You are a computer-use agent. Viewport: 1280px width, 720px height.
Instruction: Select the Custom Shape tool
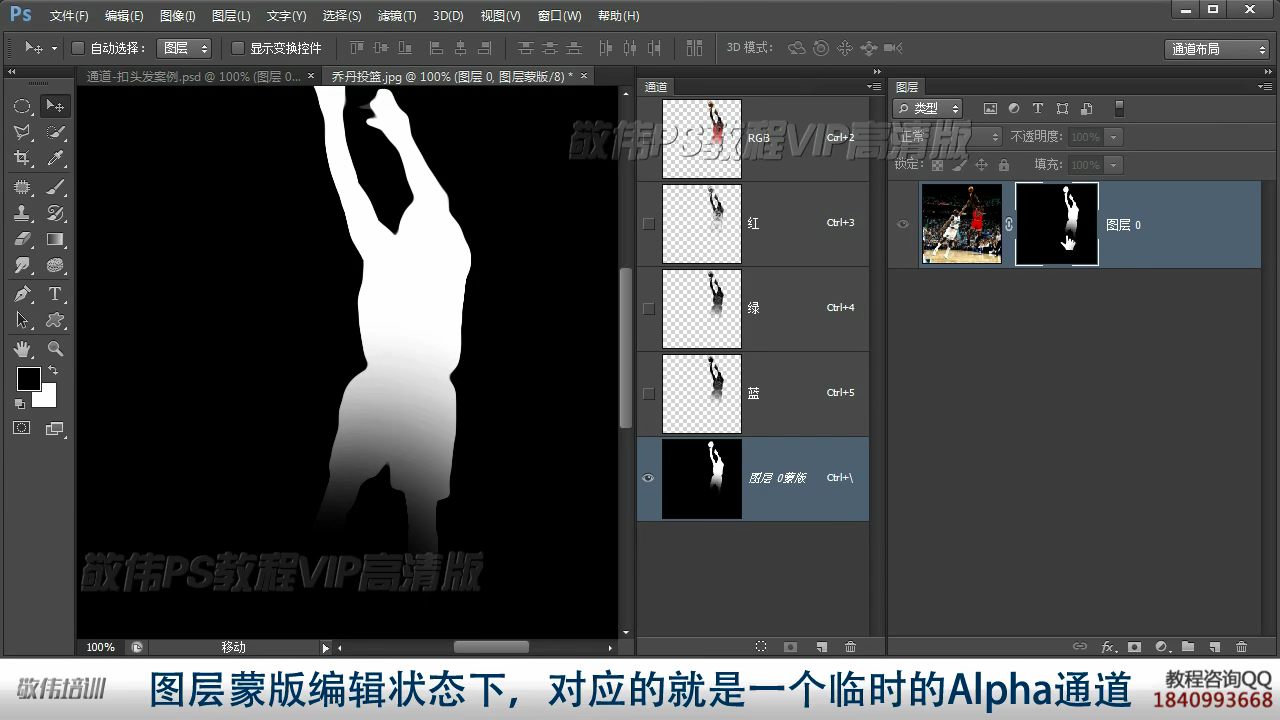click(x=55, y=320)
